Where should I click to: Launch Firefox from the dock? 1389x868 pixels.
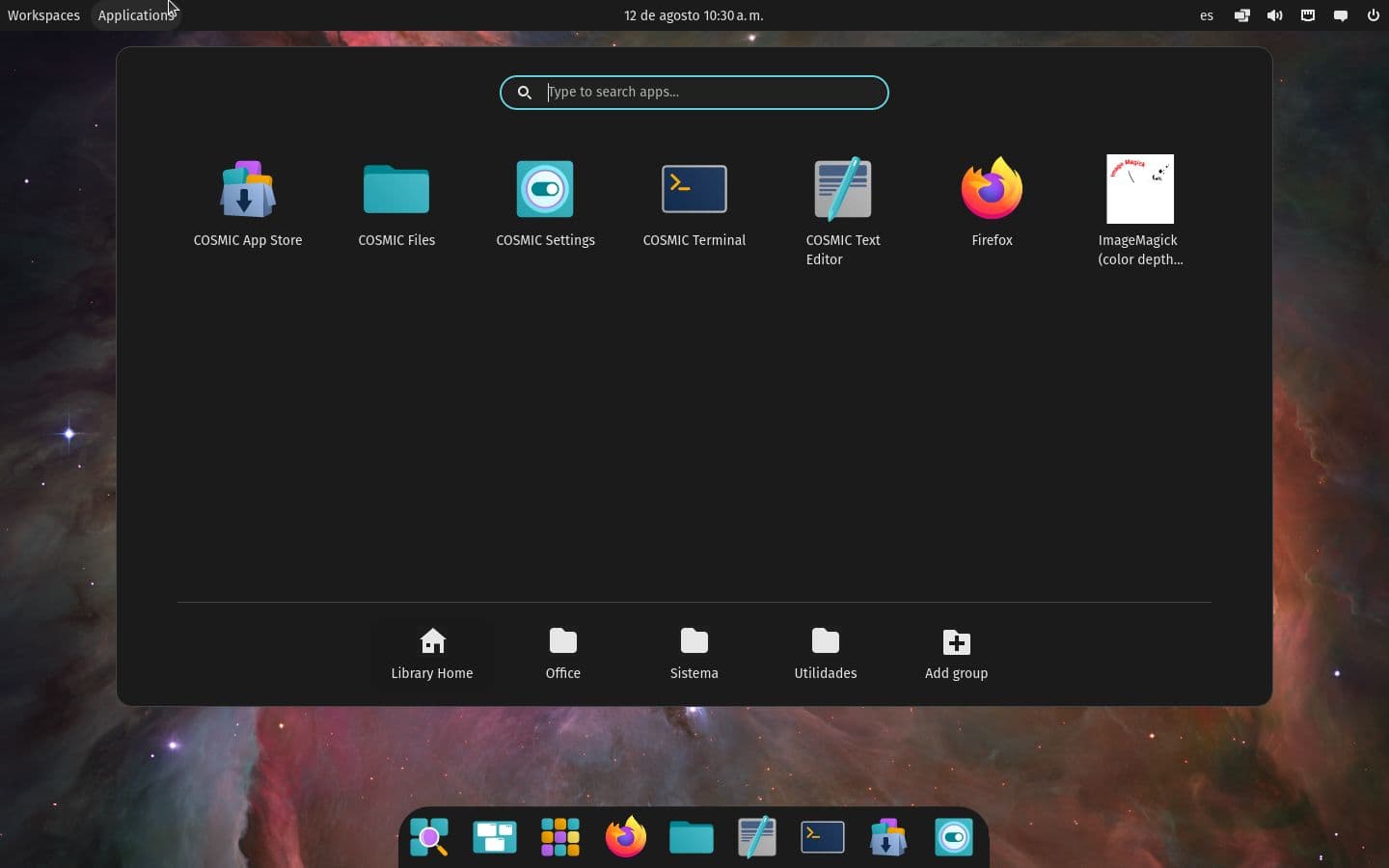[626, 837]
